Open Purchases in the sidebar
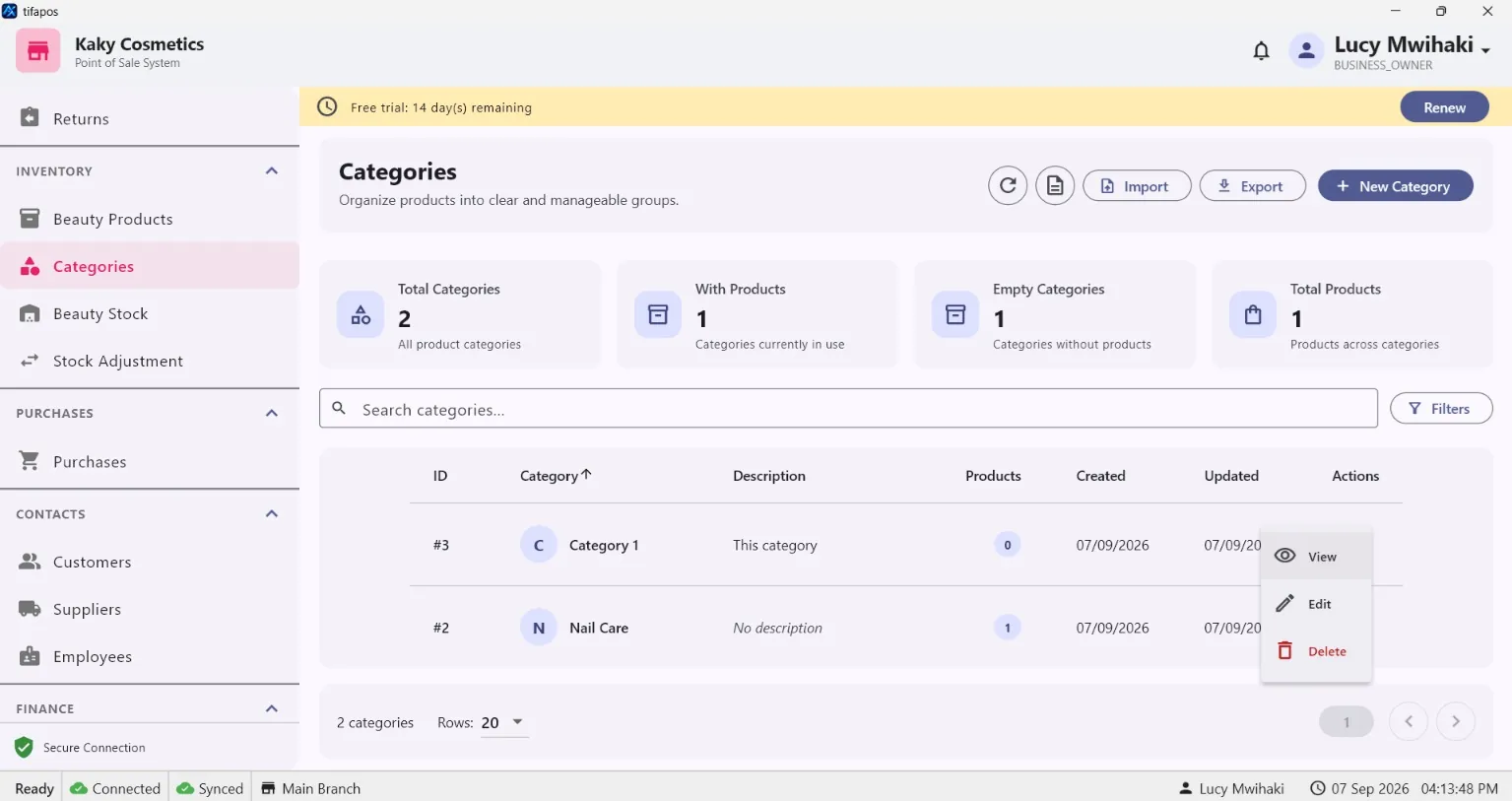Image resolution: width=1512 pixels, height=801 pixels. coord(150,461)
